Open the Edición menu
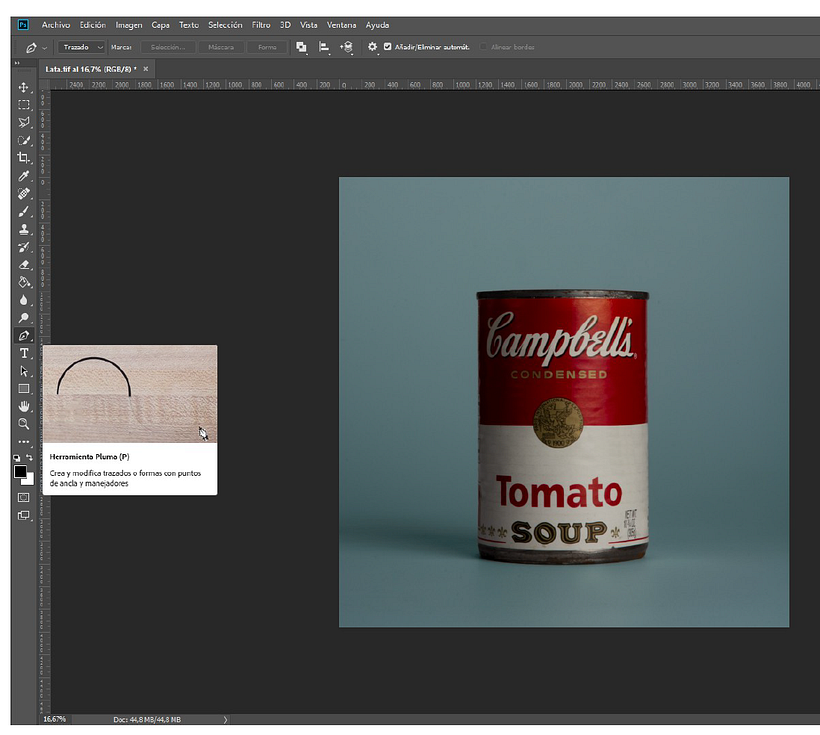The image size is (820, 735). [93, 25]
